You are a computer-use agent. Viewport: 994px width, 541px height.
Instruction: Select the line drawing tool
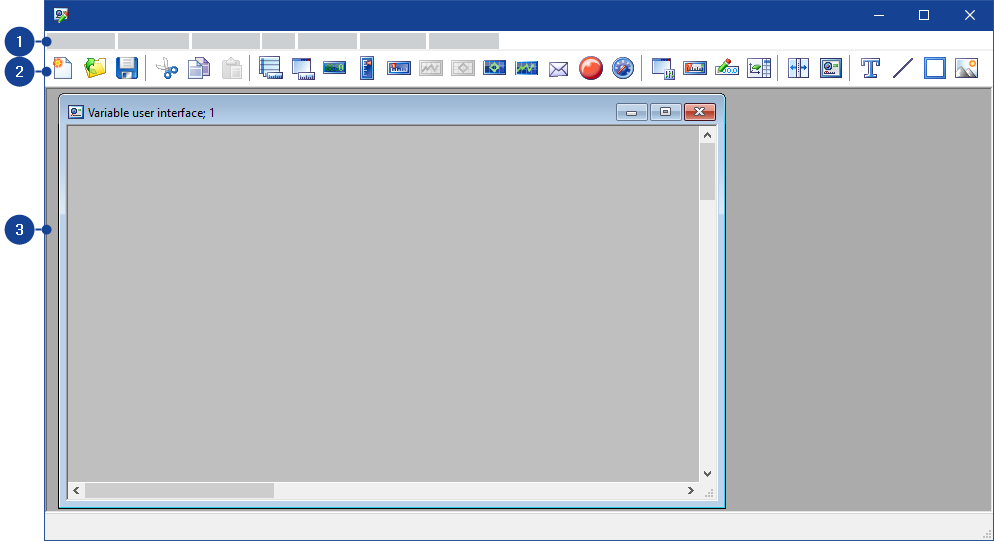click(903, 68)
